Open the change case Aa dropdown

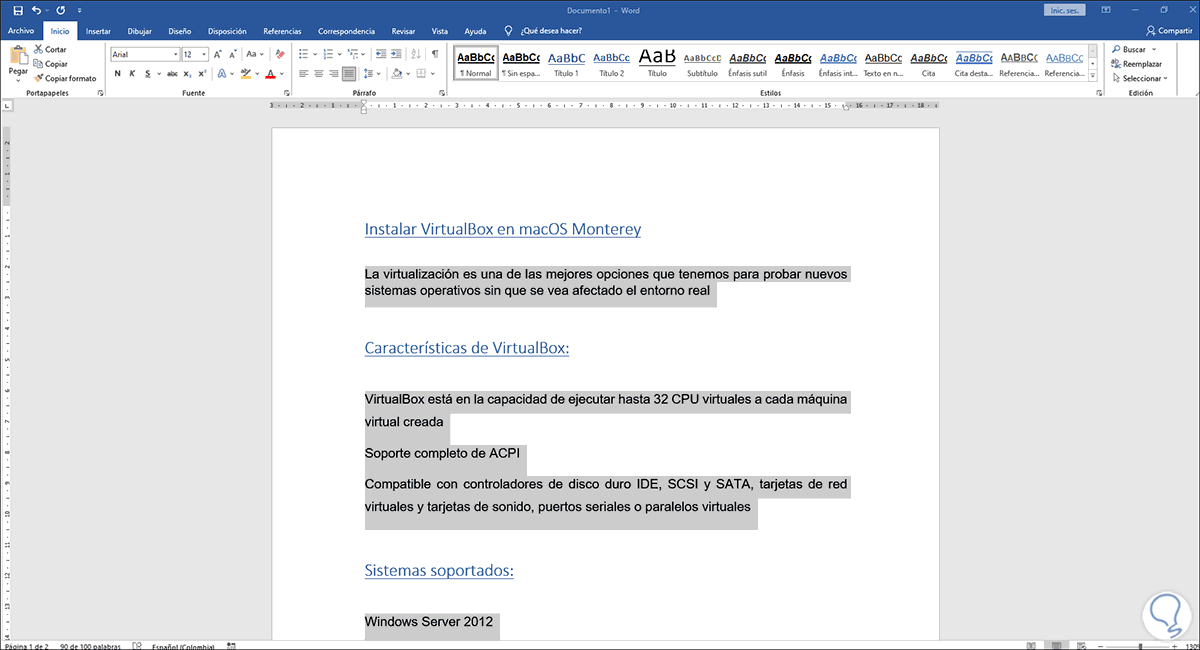255,54
